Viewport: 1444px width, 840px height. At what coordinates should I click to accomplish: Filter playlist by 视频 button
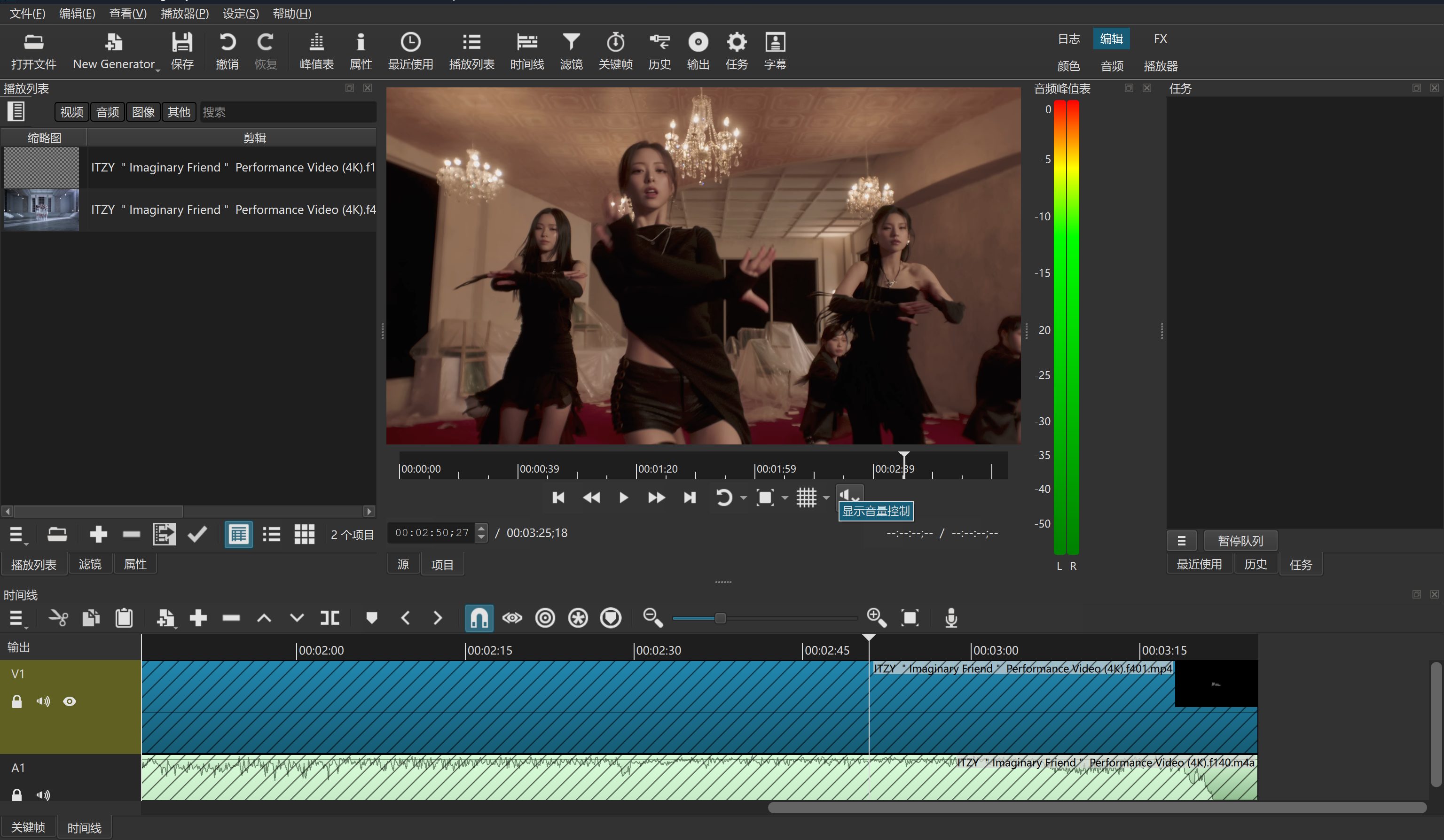pos(71,112)
